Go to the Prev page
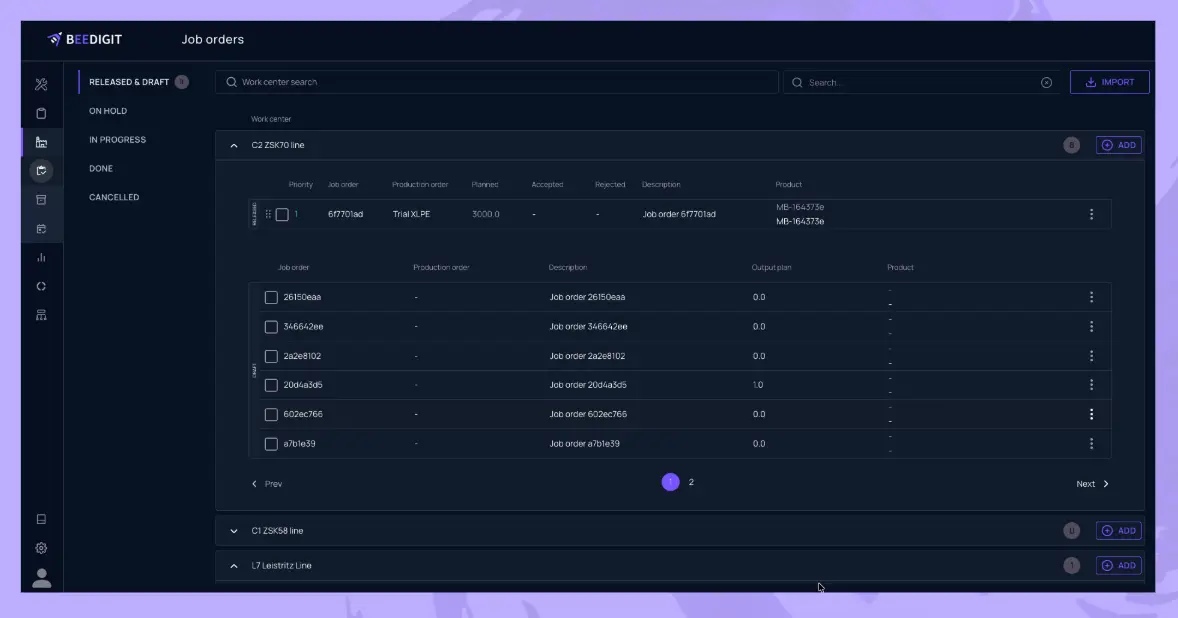 [267, 484]
